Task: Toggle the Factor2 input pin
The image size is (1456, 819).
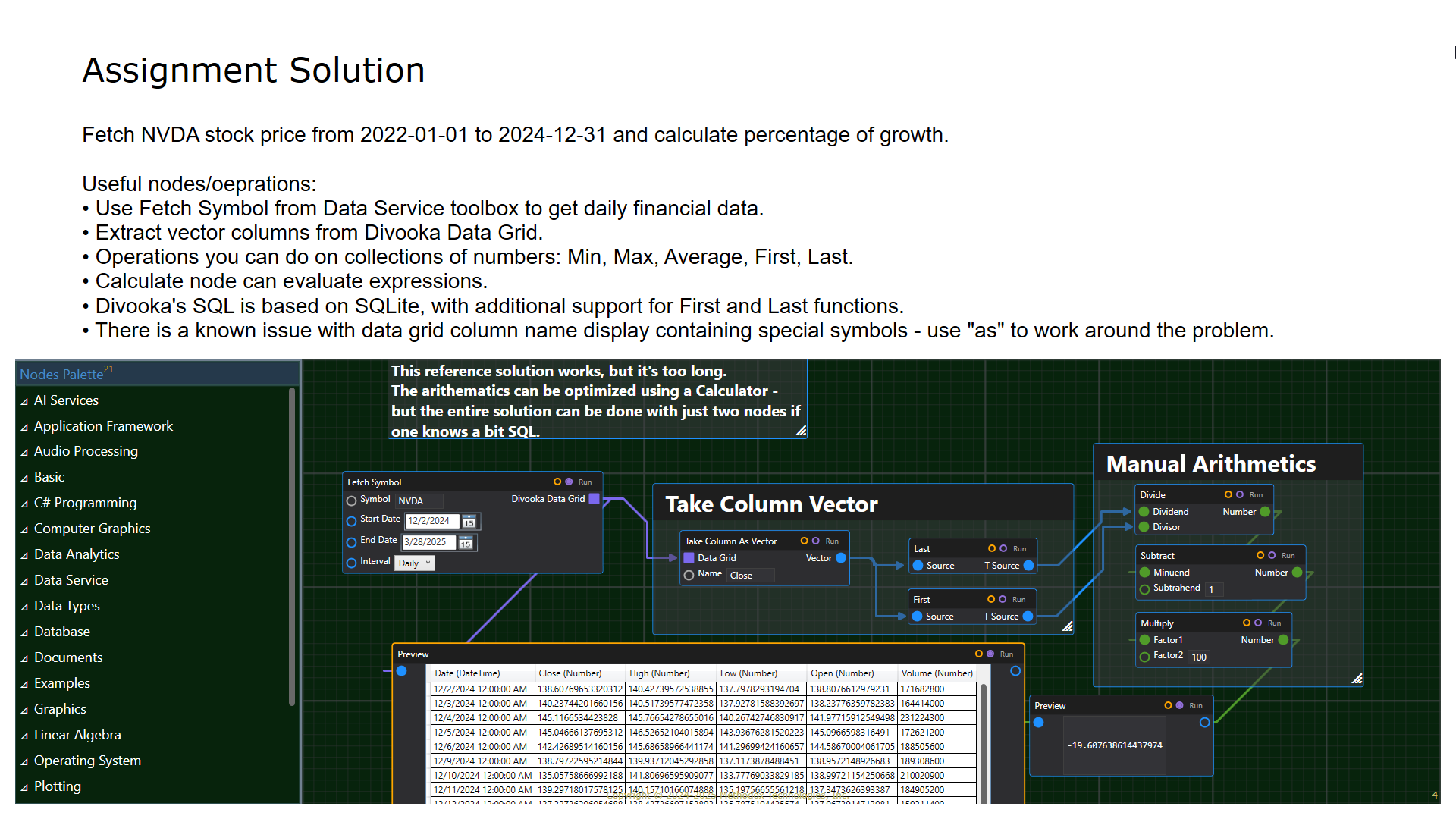Action: click(x=1145, y=657)
